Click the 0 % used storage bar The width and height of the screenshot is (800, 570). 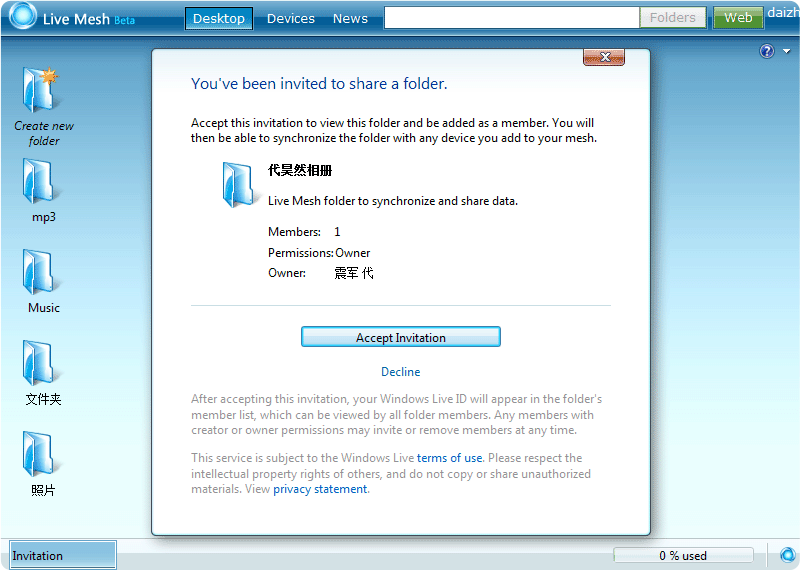(683, 555)
